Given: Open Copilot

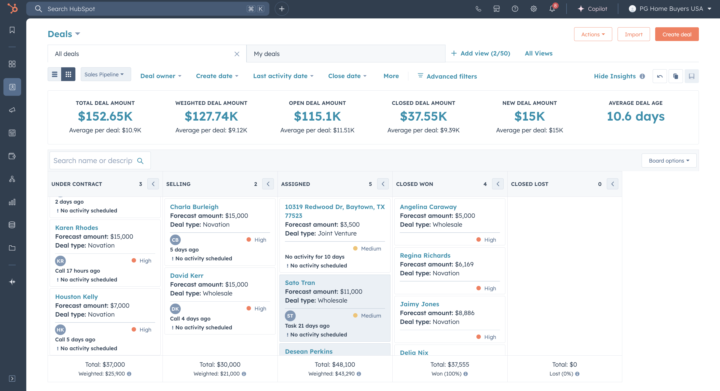Looking at the screenshot, I should 592,9.
